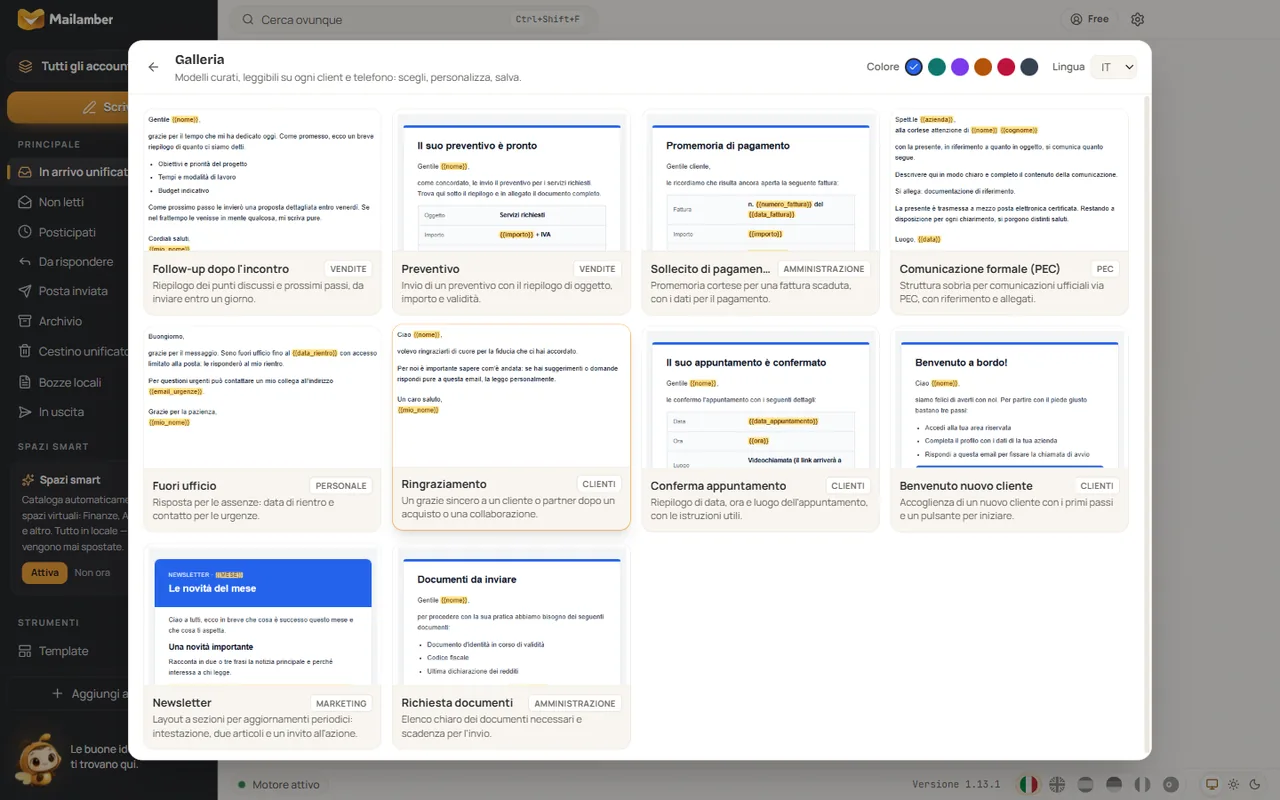Open Cestino unificato trash icon
The image size is (1280, 800).
(25, 351)
